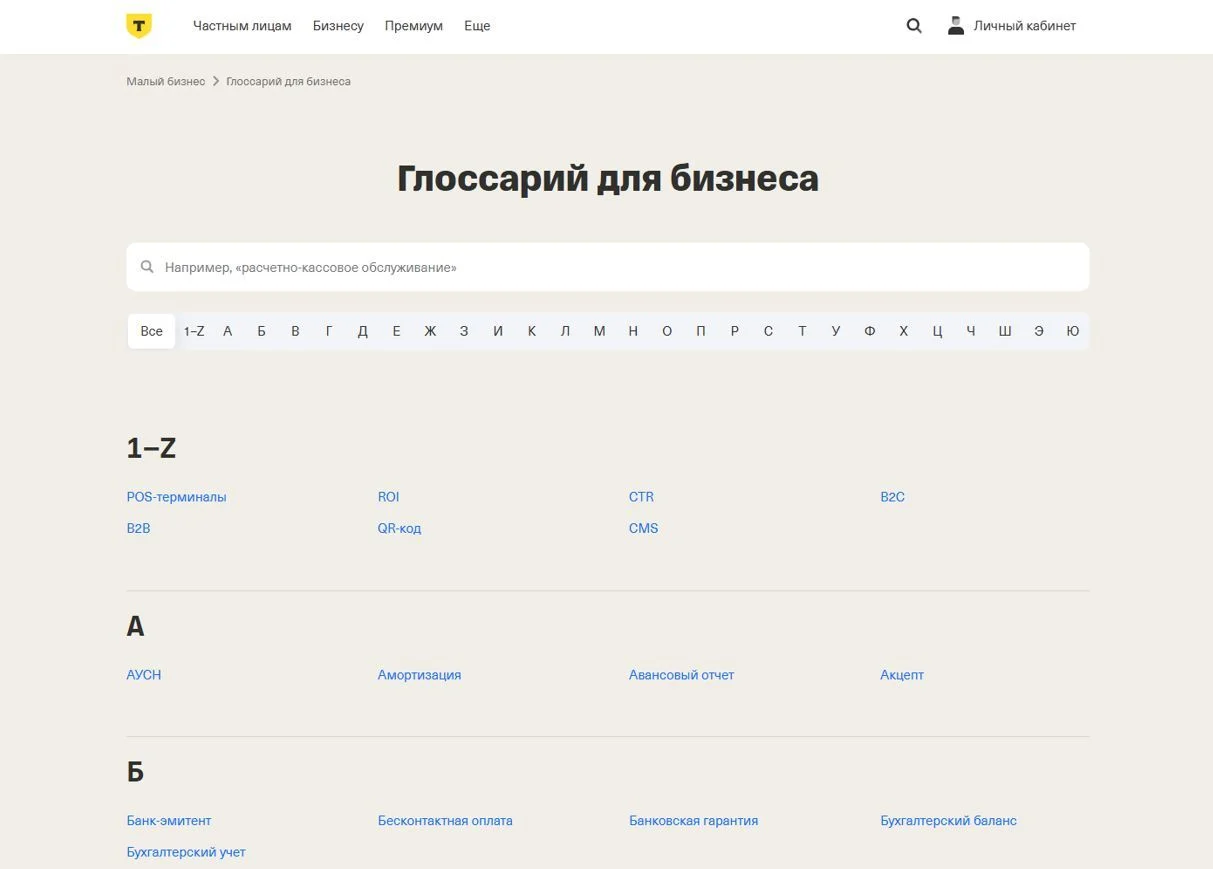Filter glossary by letter У
The height and width of the screenshot is (869, 1213).
pos(836,331)
